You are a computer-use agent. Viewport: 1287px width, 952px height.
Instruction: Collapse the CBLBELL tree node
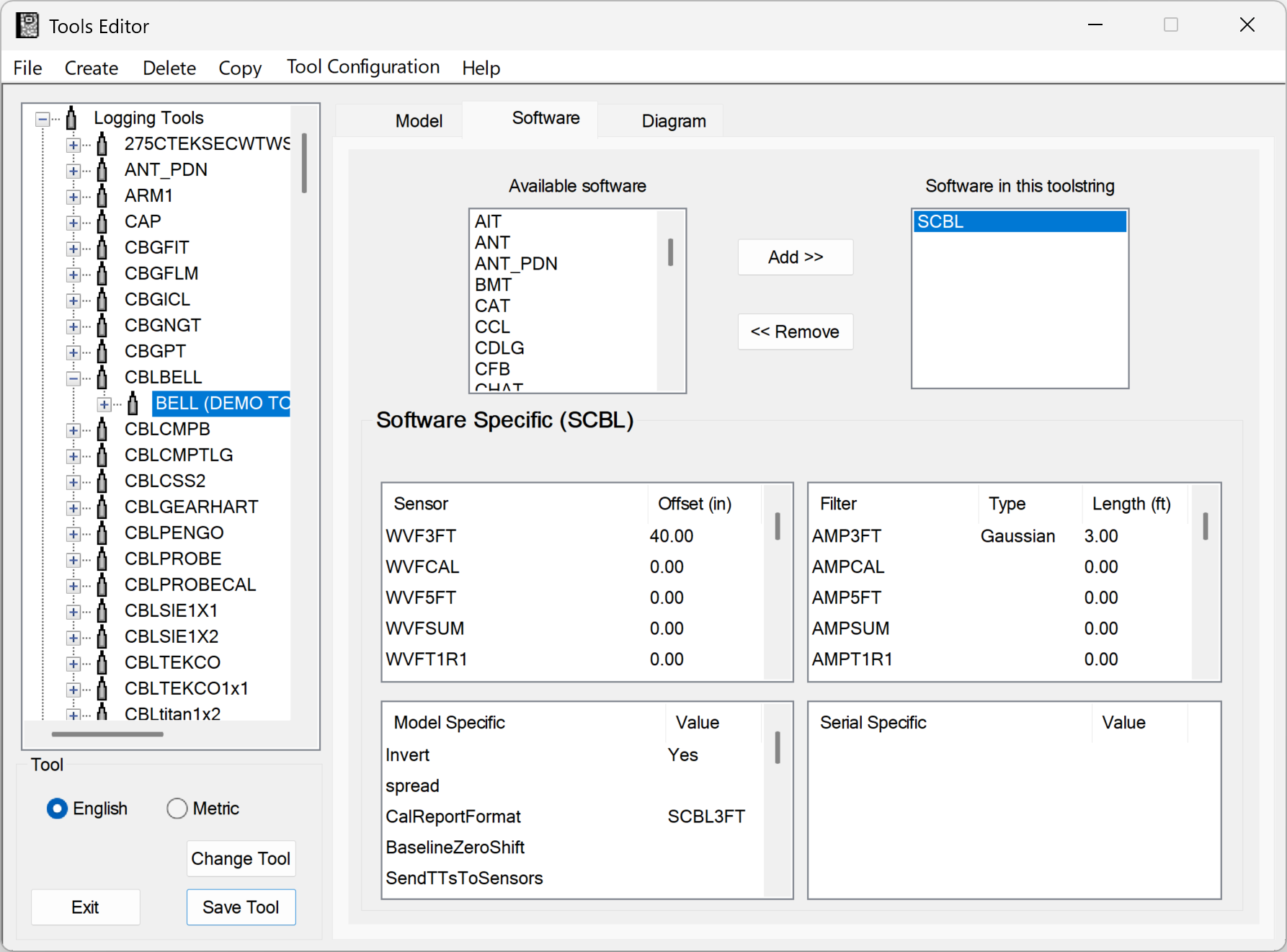[74, 378]
